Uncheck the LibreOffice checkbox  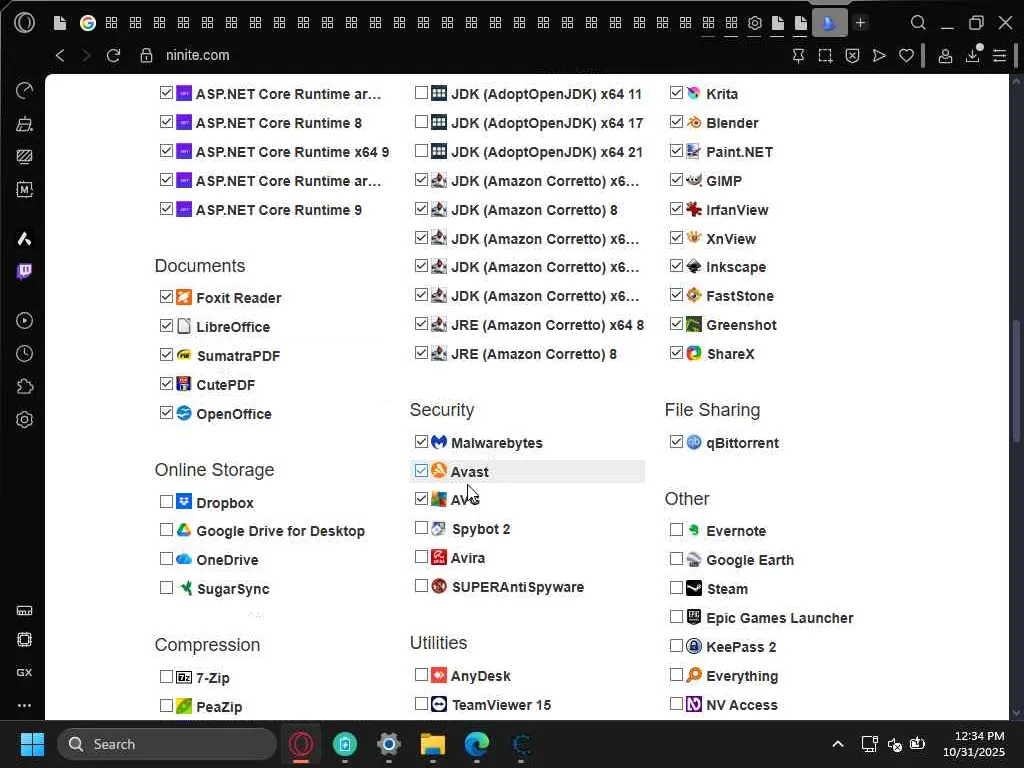point(166,325)
